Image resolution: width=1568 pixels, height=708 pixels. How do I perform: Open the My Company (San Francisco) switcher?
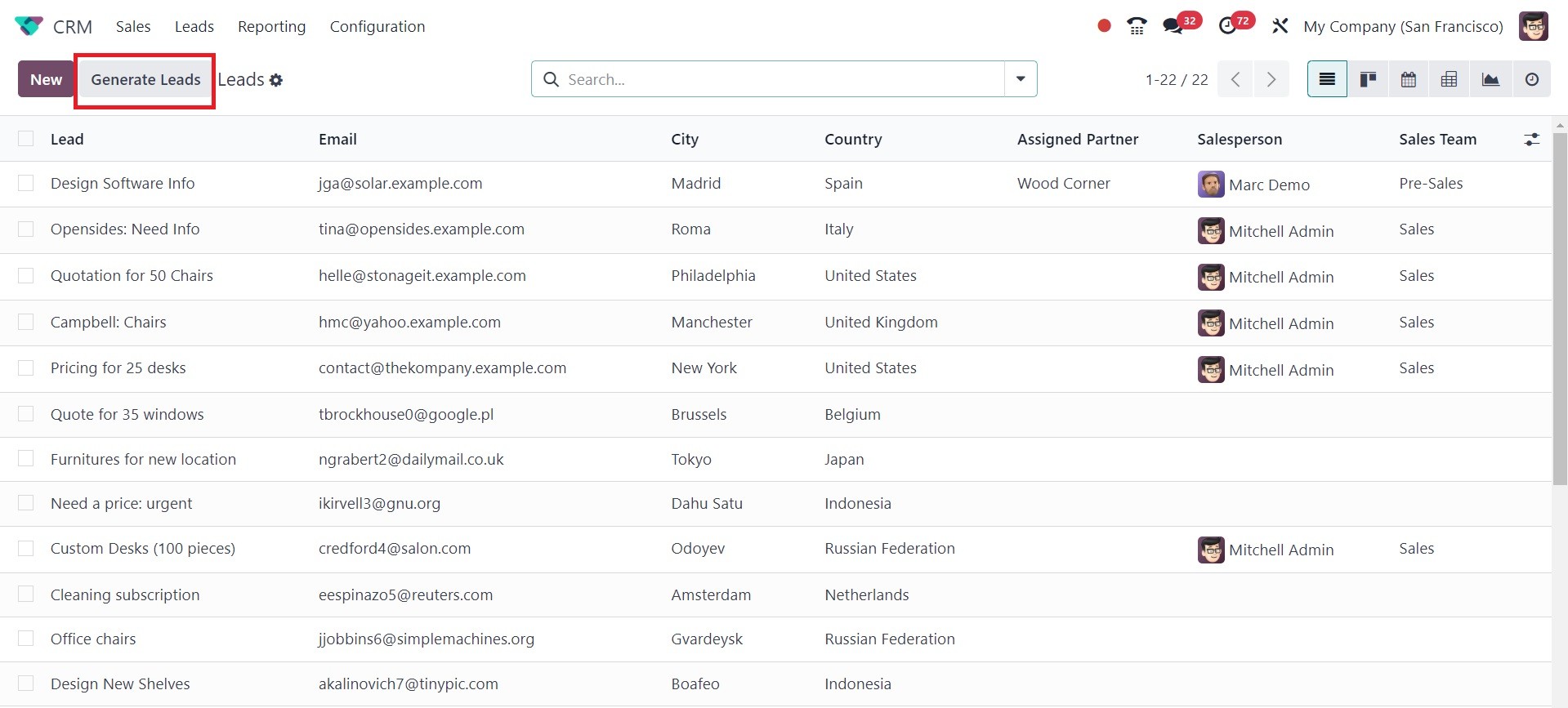[x=1403, y=26]
